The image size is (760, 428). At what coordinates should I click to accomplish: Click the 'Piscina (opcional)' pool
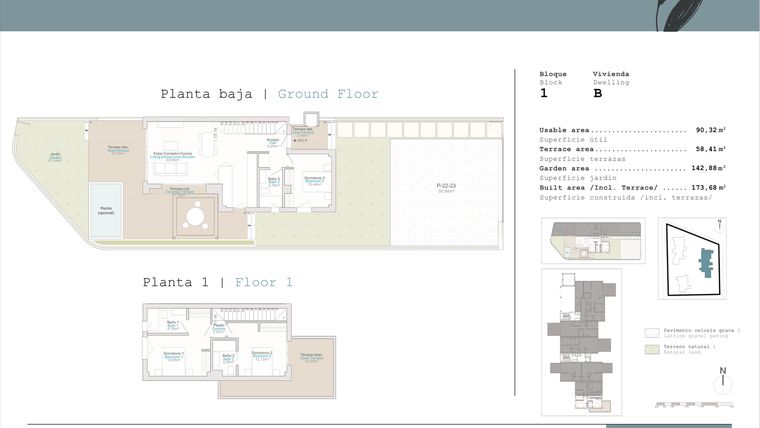click(x=106, y=210)
